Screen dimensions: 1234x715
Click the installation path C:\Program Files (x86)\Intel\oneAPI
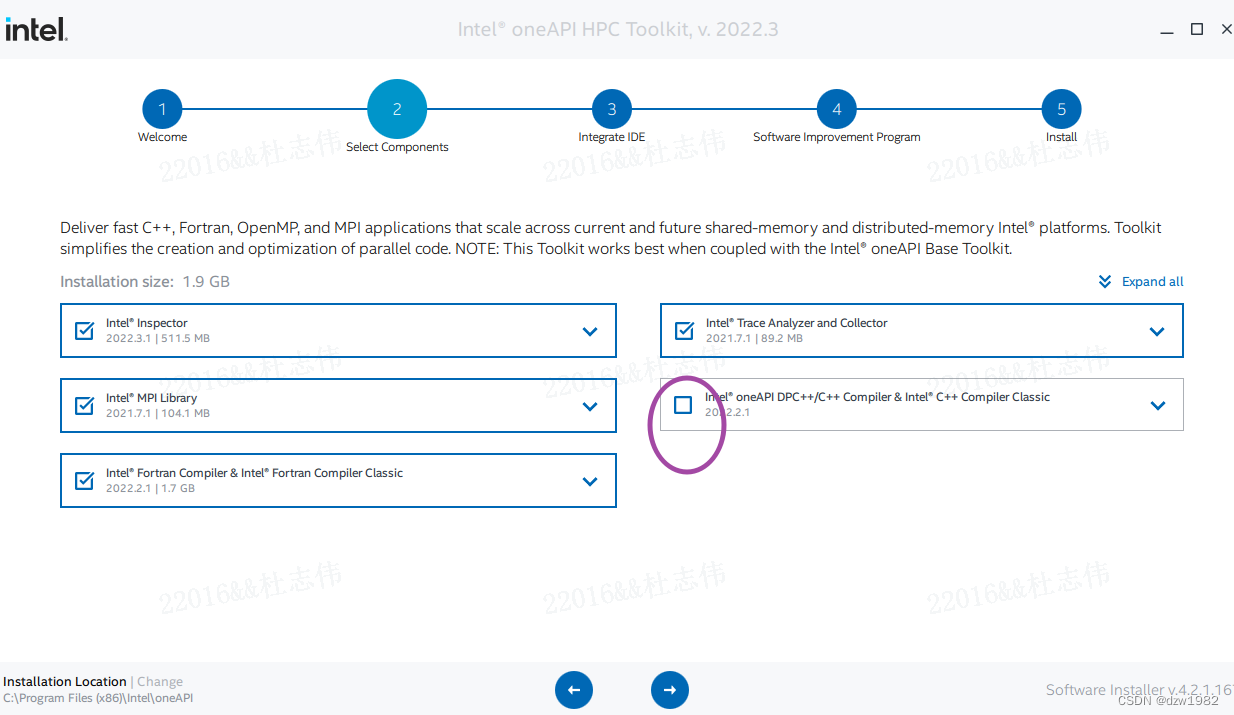[98, 698]
